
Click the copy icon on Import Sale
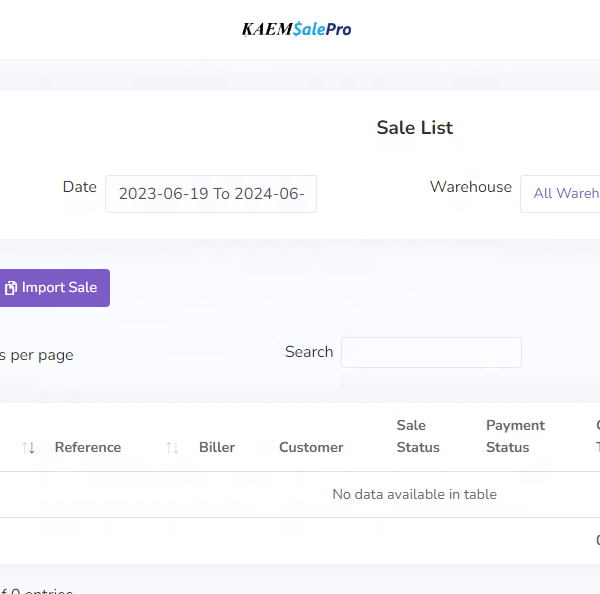click(11, 288)
